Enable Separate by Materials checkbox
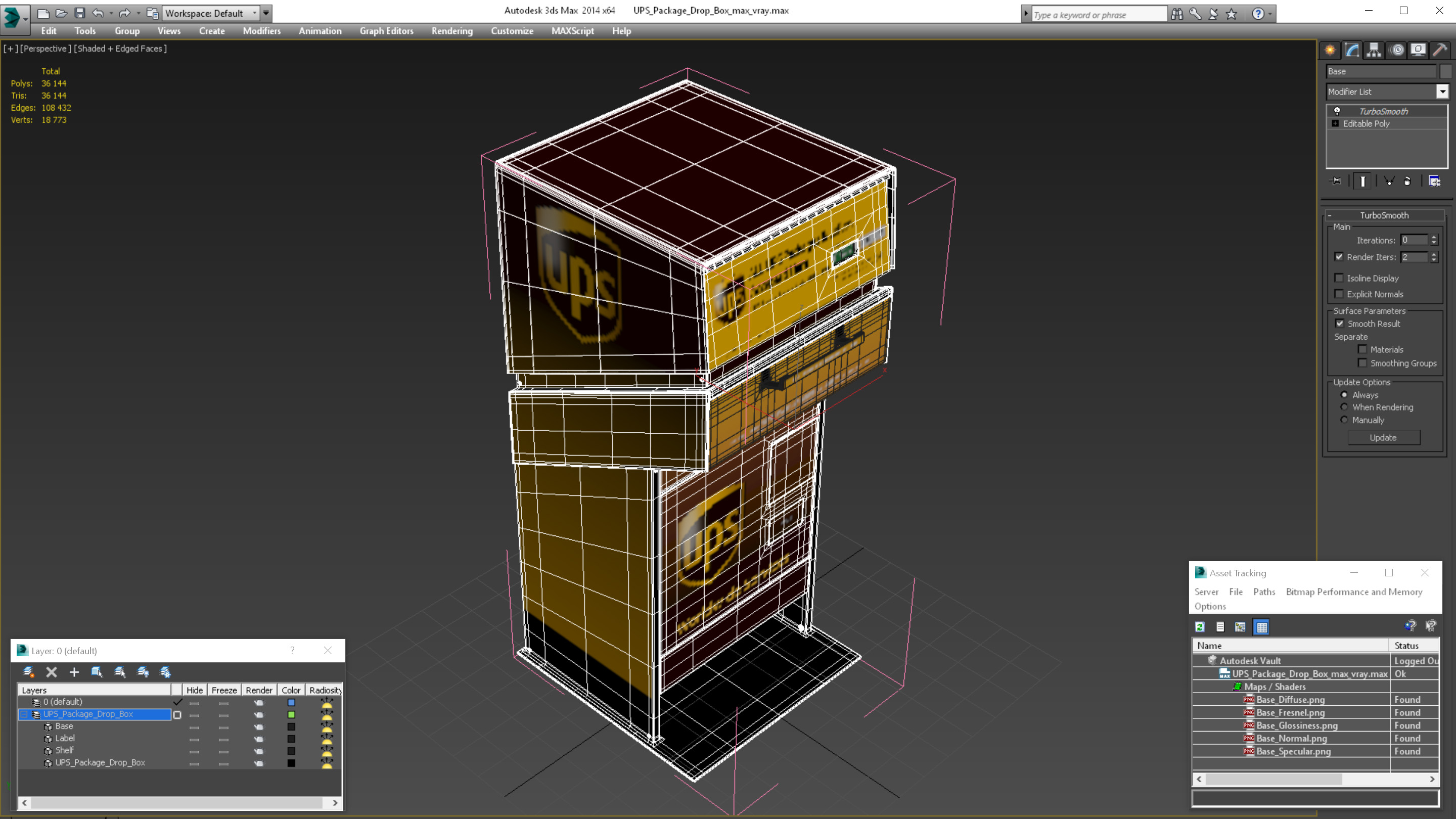This screenshot has width=1456, height=819. pos(1363,349)
